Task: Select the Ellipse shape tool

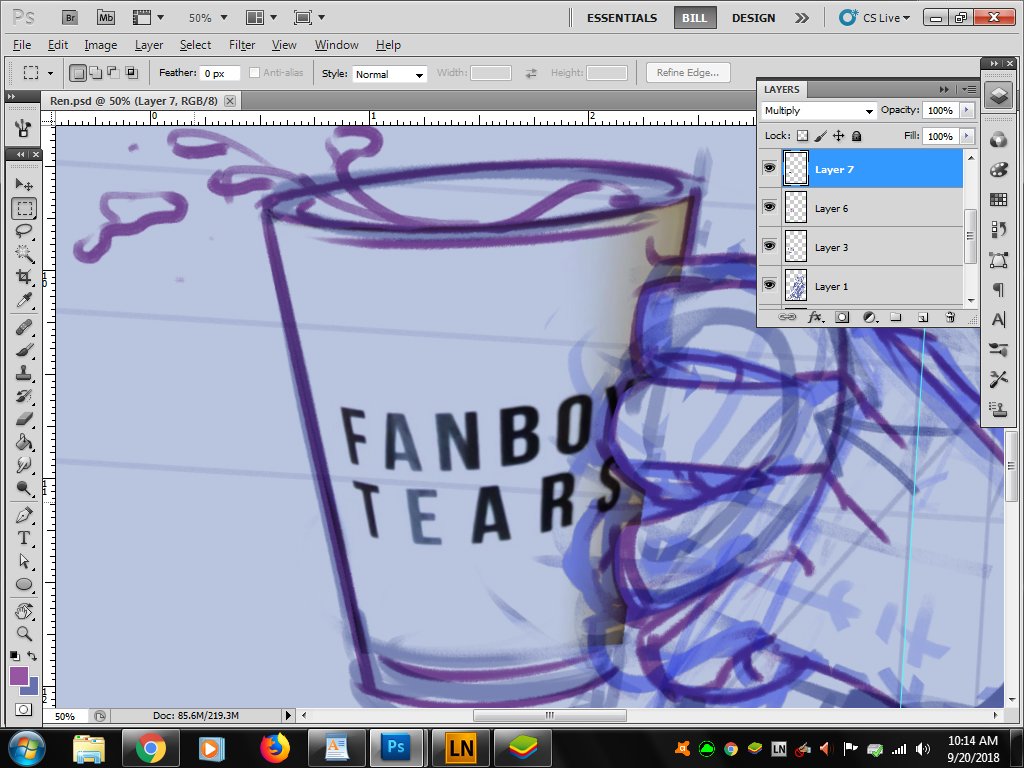Action: 24,584
